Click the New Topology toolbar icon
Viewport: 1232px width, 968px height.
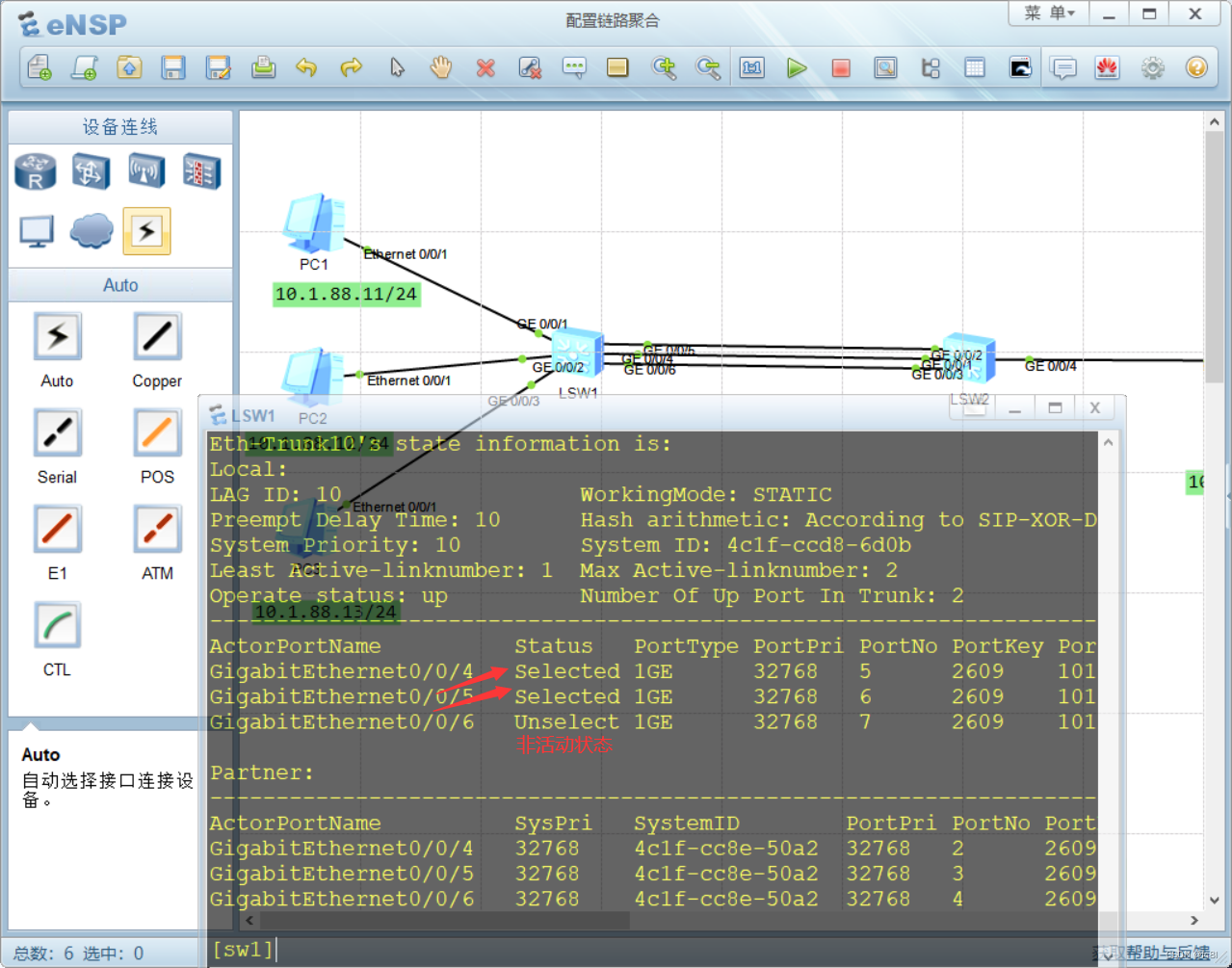click(x=39, y=68)
